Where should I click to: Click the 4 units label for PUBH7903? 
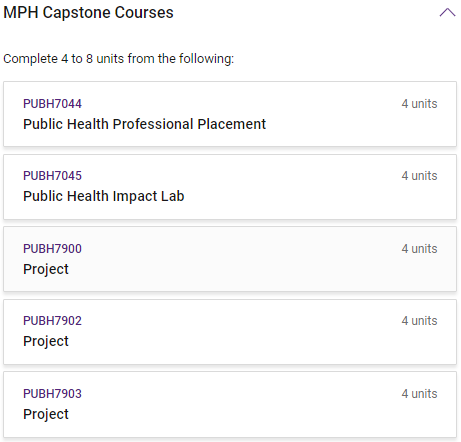click(x=419, y=394)
